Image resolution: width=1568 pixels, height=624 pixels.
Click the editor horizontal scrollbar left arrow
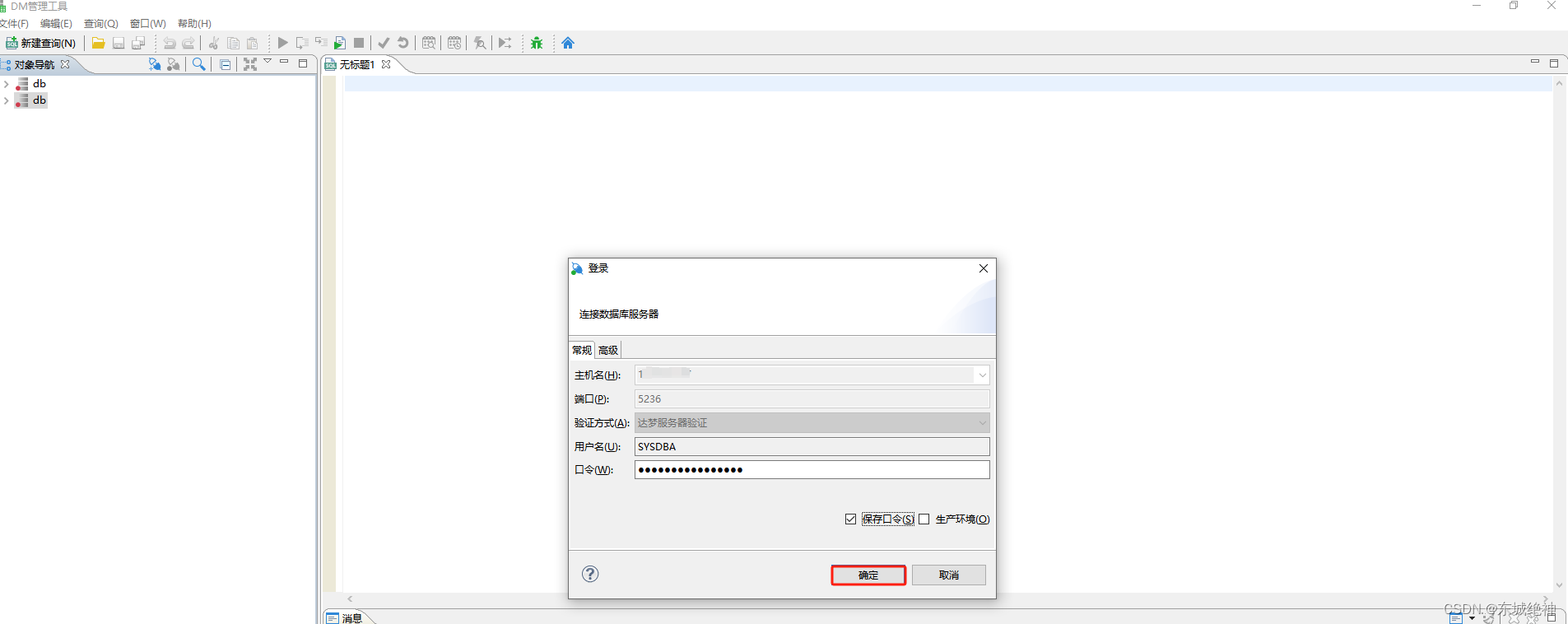(351, 599)
